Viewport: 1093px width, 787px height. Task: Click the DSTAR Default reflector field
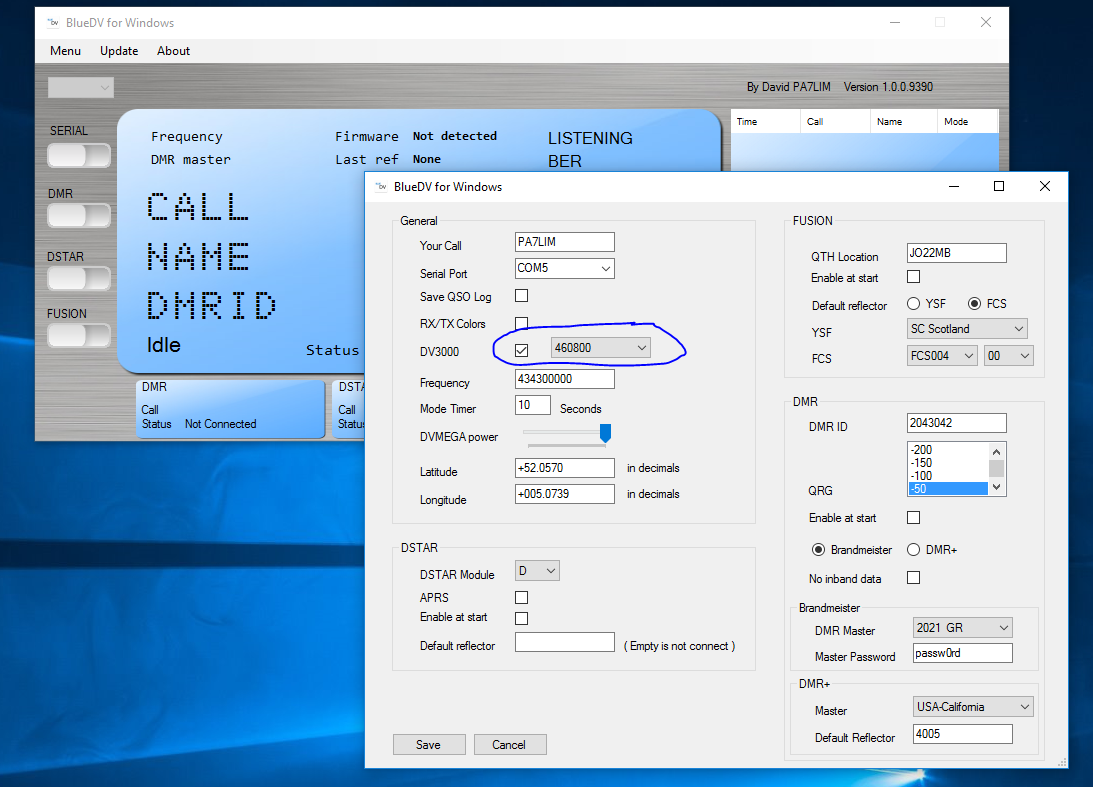tap(565, 642)
